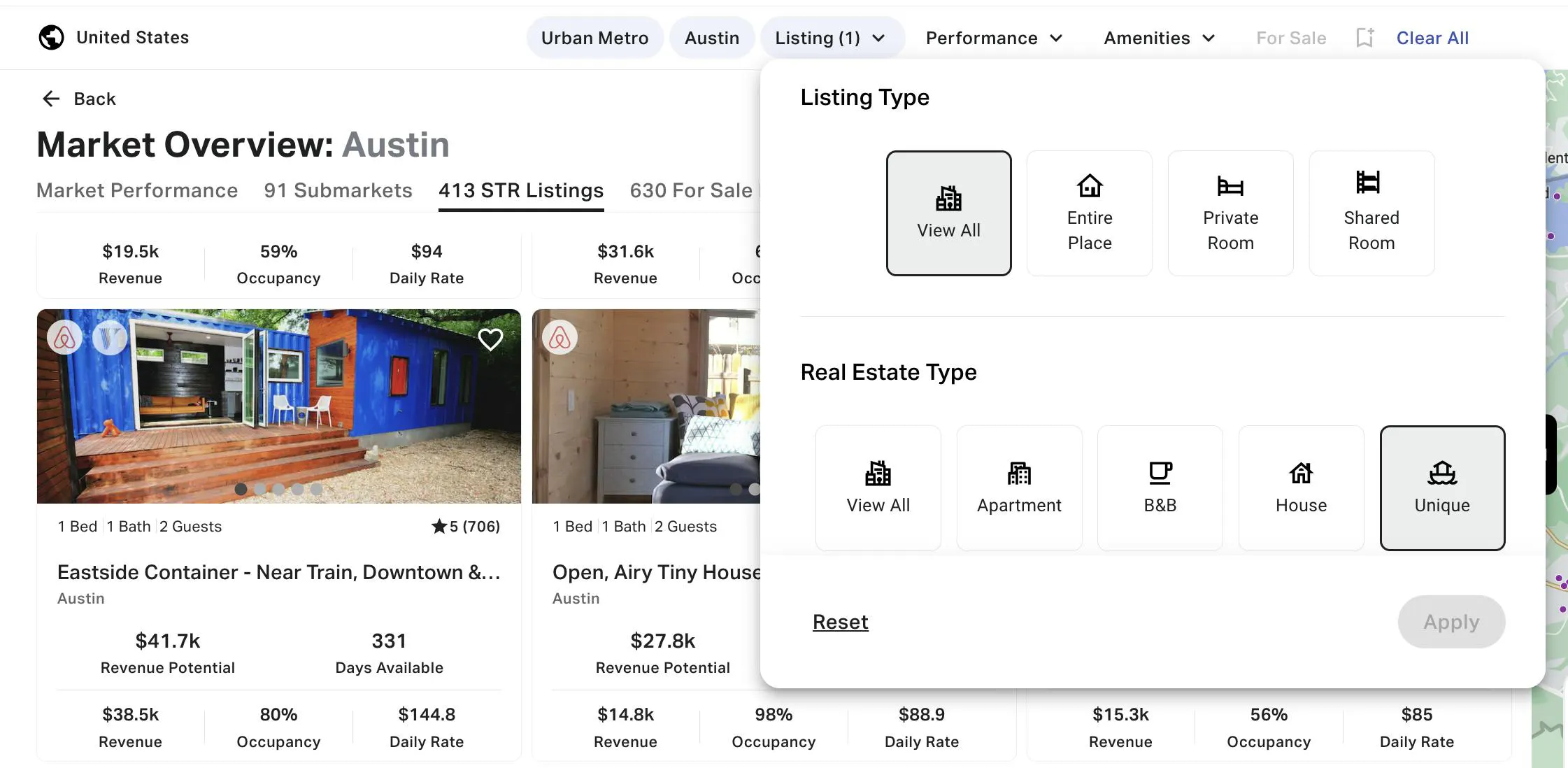The height and width of the screenshot is (768, 1568).
Task: Click United States region label
Action: (132, 37)
